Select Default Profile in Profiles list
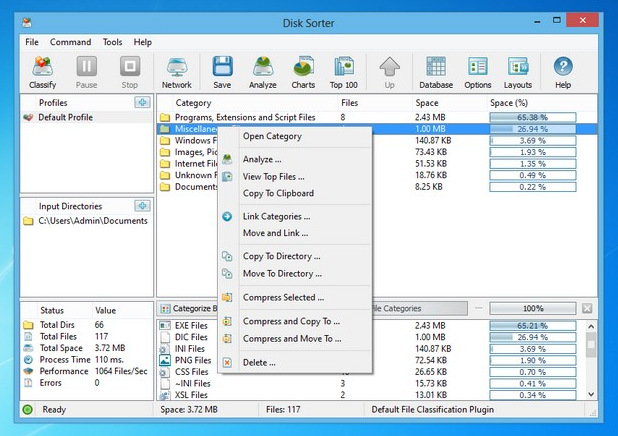 click(87, 117)
